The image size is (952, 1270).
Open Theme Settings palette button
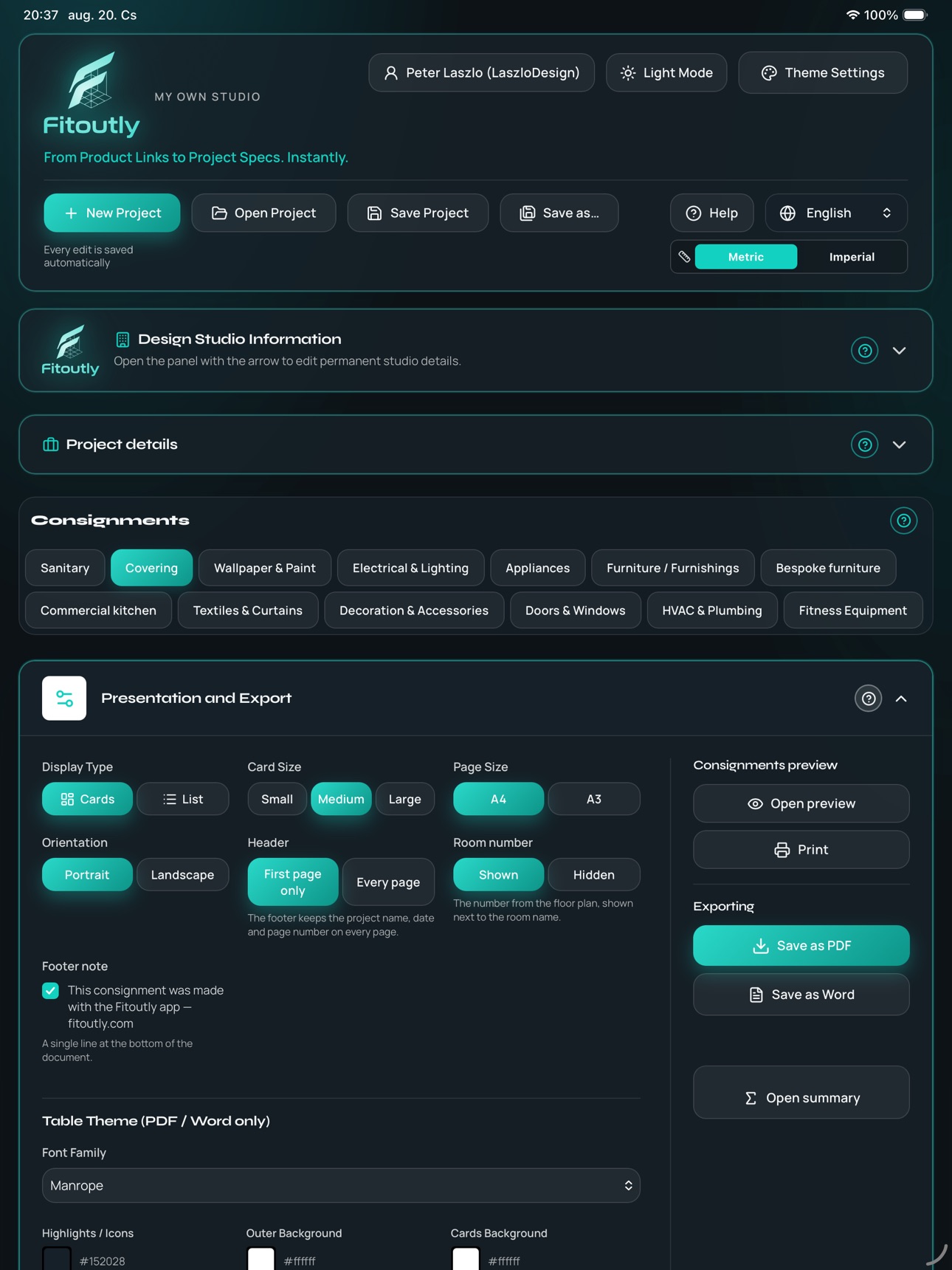pyautogui.click(x=823, y=72)
